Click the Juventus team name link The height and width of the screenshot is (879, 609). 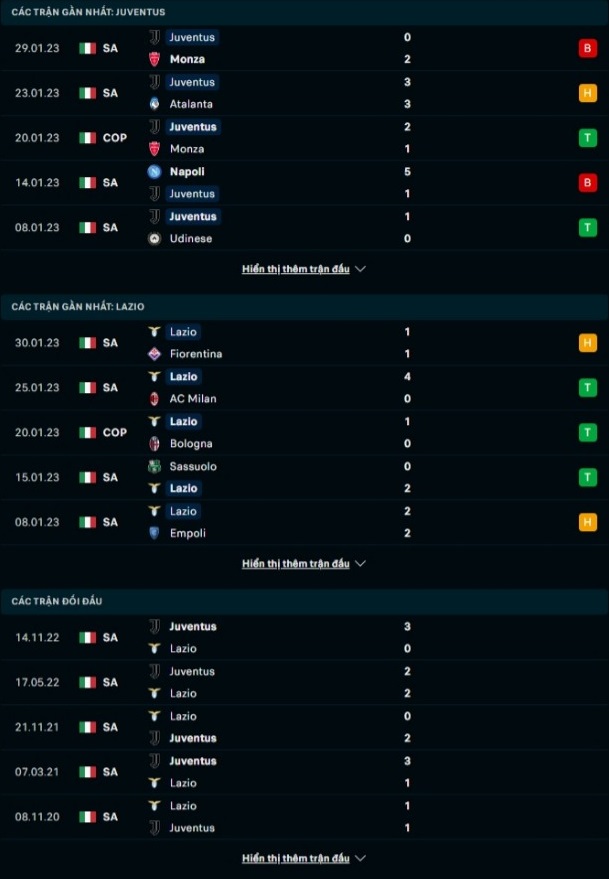coord(192,37)
